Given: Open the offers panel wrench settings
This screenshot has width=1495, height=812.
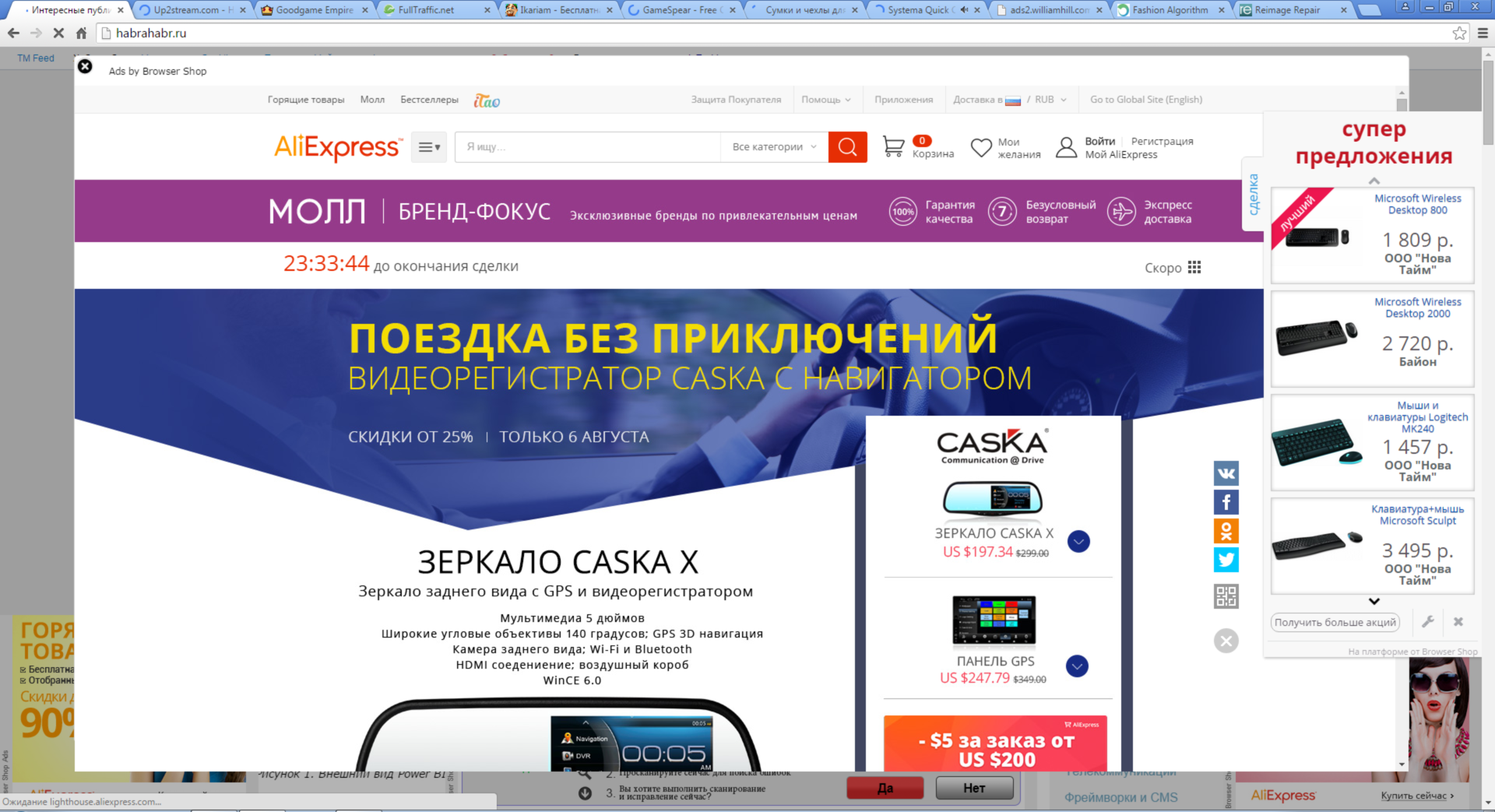Looking at the screenshot, I should [x=1428, y=622].
